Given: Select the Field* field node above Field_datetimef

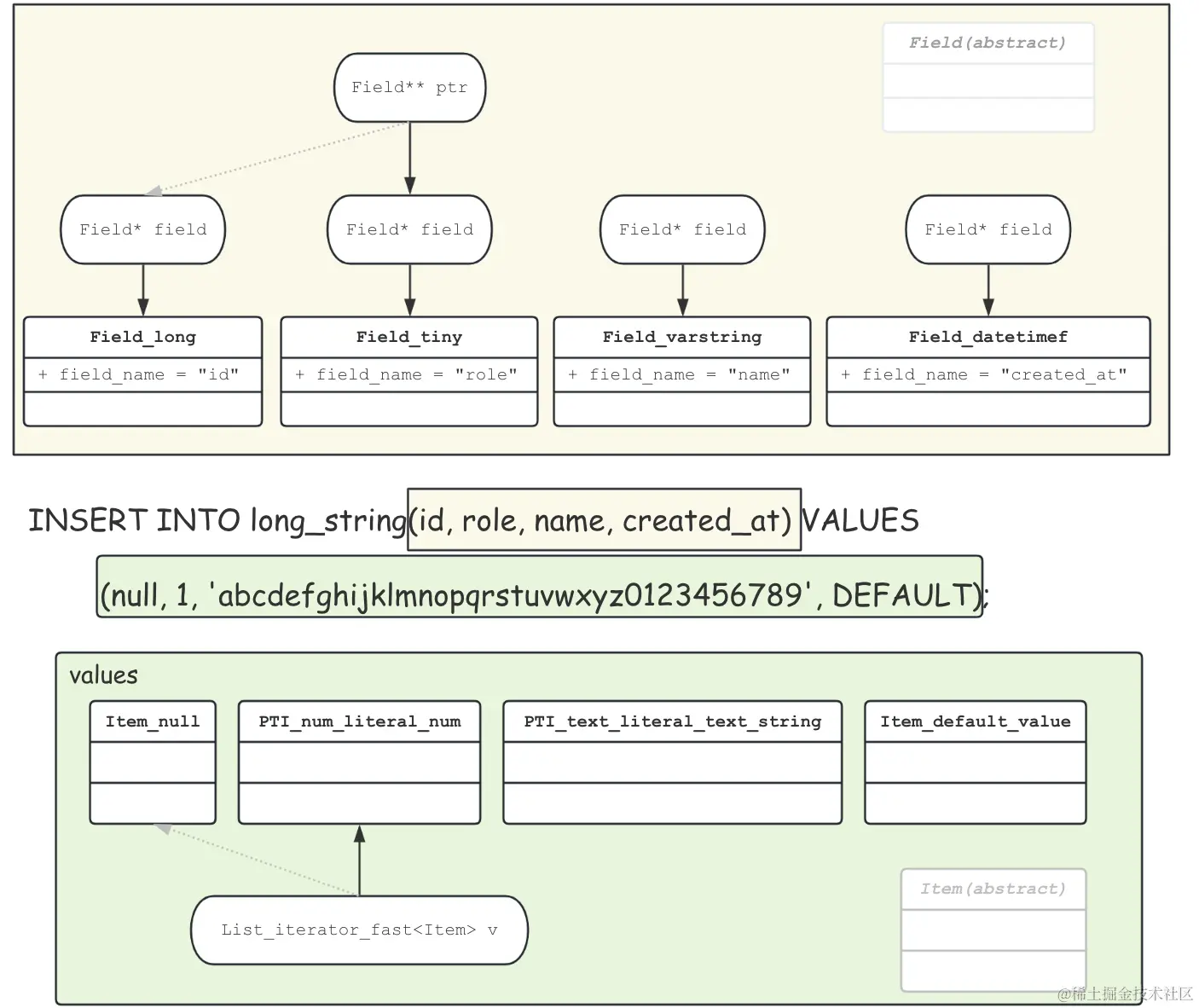Looking at the screenshot, I should point(988,229).
